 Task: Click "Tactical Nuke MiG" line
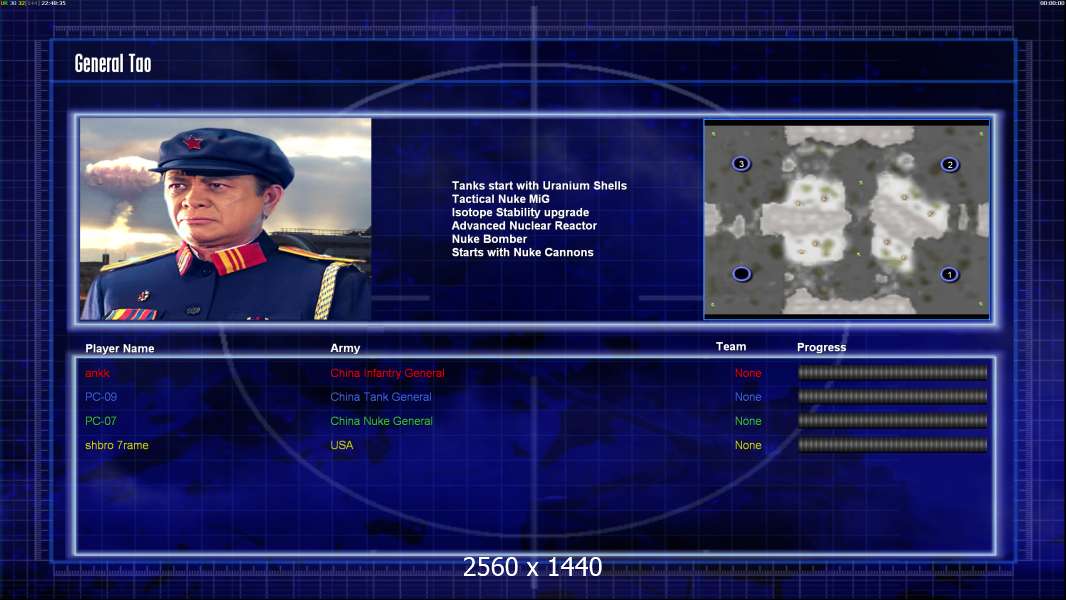(x=500, y=199)
